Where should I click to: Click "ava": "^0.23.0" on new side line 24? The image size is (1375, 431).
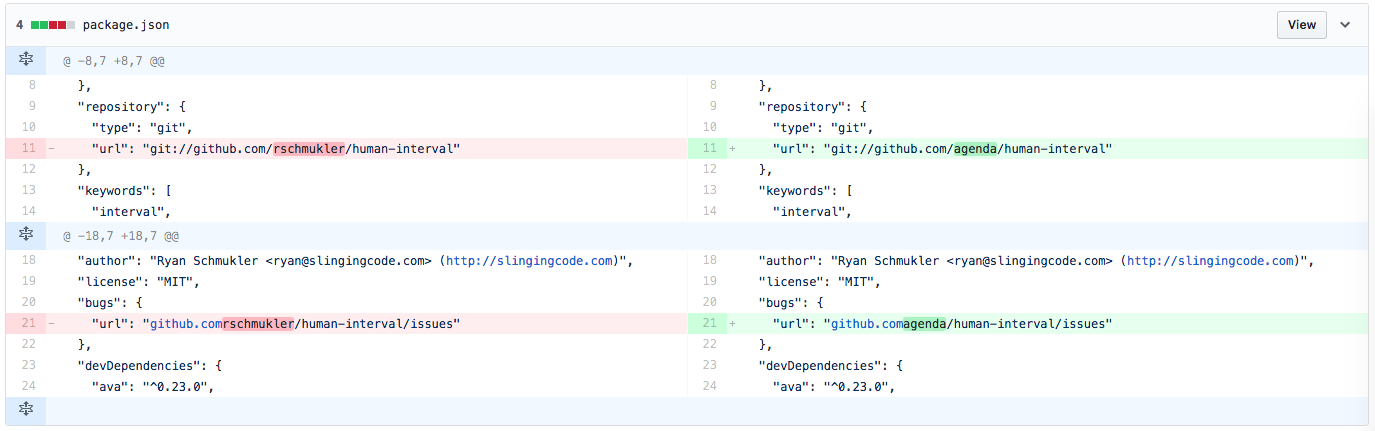pos(829,386)
